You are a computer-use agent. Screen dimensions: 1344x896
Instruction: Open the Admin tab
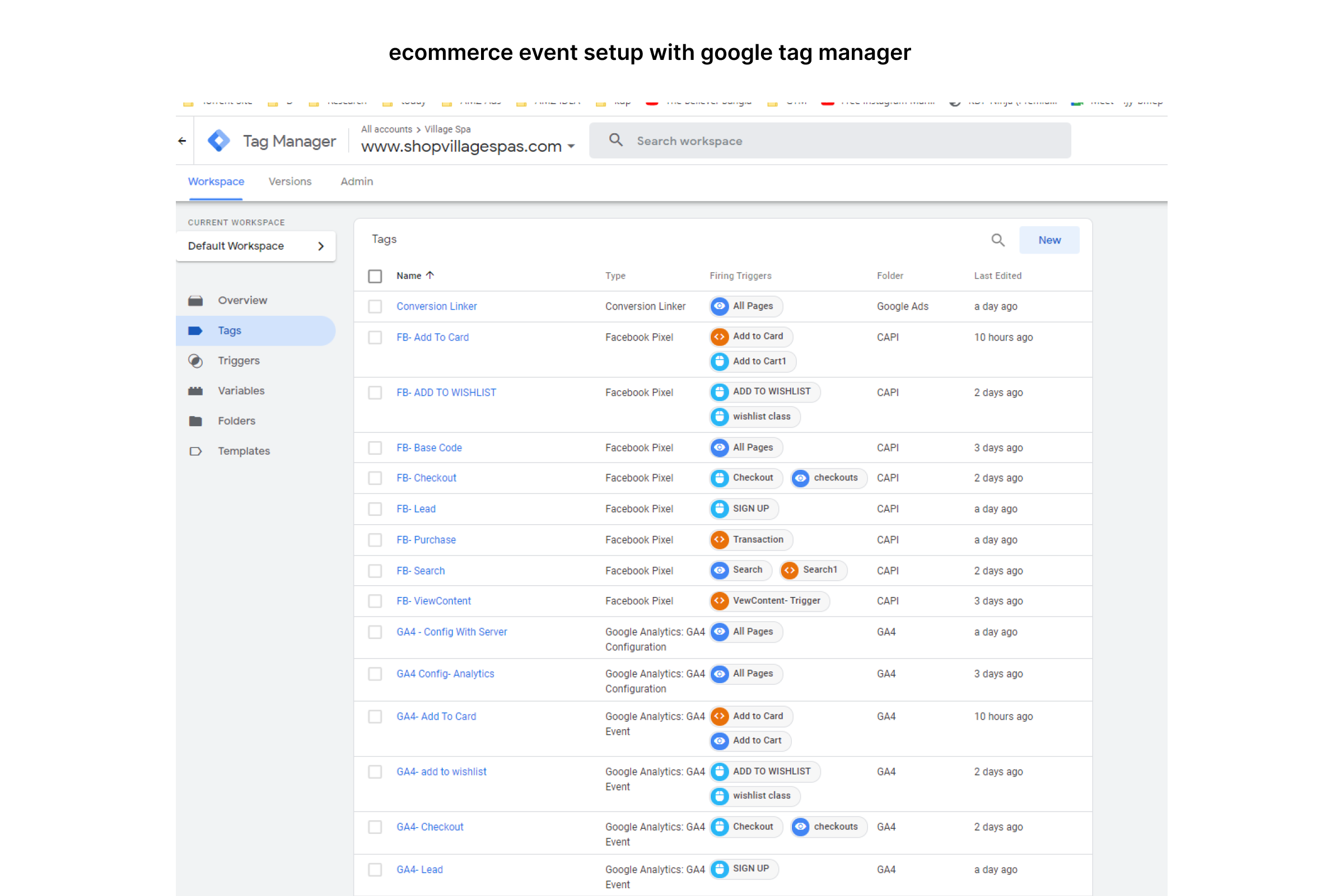357,181
